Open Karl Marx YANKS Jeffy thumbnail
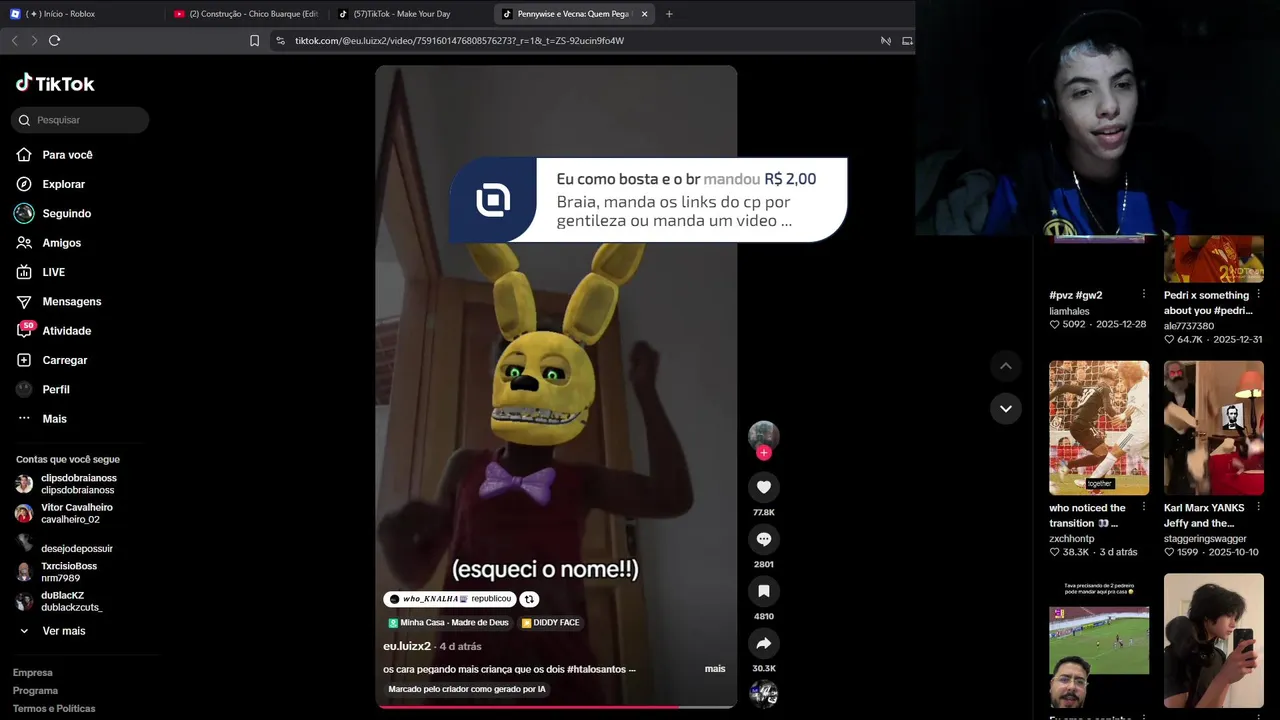 pyautogui.click(x=1214, y=428)
